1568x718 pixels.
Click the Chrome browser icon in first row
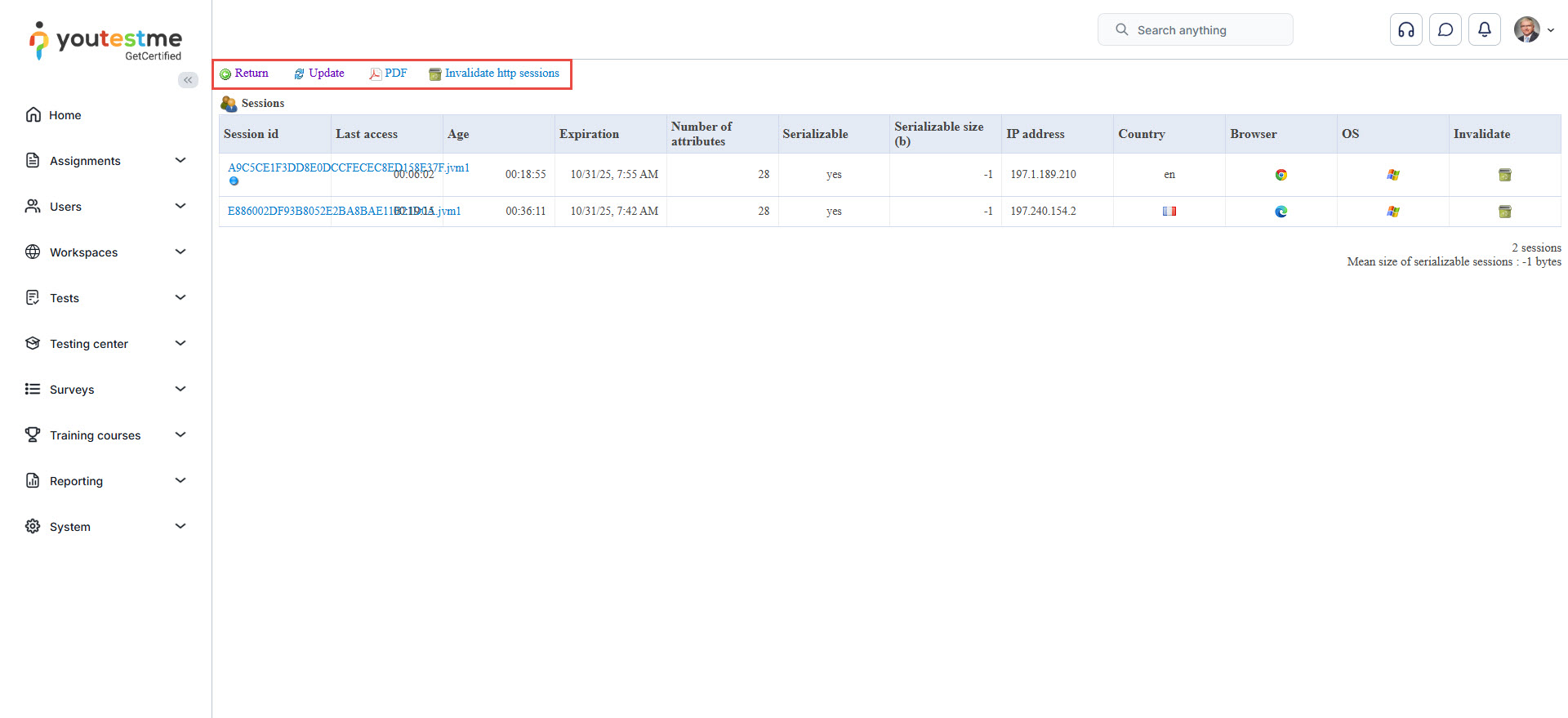point(1281,175)
